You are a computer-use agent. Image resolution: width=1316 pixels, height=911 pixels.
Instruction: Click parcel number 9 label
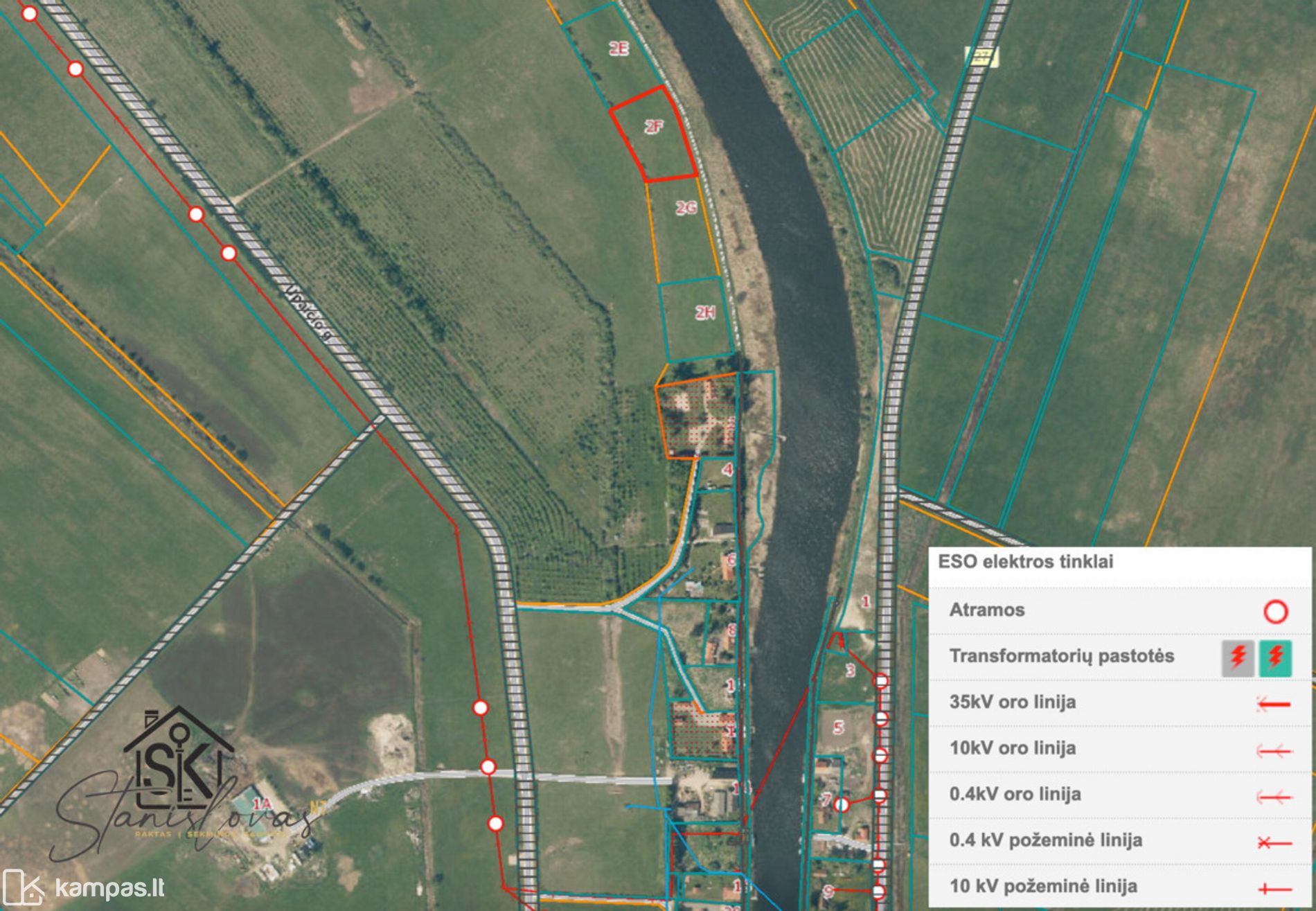coord(828,892)
